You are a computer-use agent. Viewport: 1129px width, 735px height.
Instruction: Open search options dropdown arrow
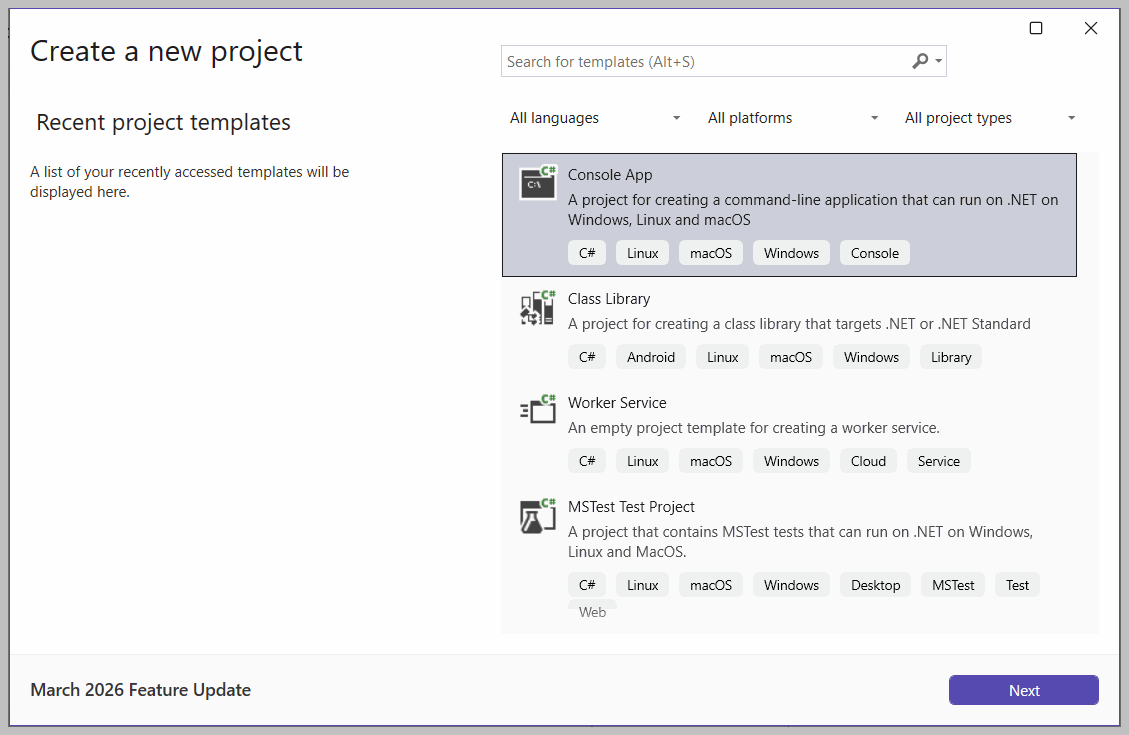pyautogui.click(x=939, y=62)
